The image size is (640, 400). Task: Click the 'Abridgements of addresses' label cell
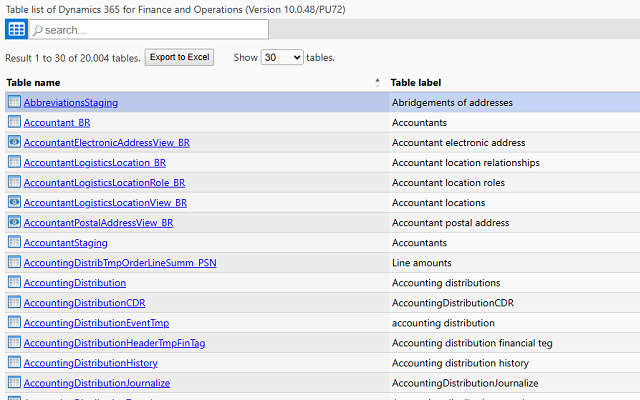(452, 103)
